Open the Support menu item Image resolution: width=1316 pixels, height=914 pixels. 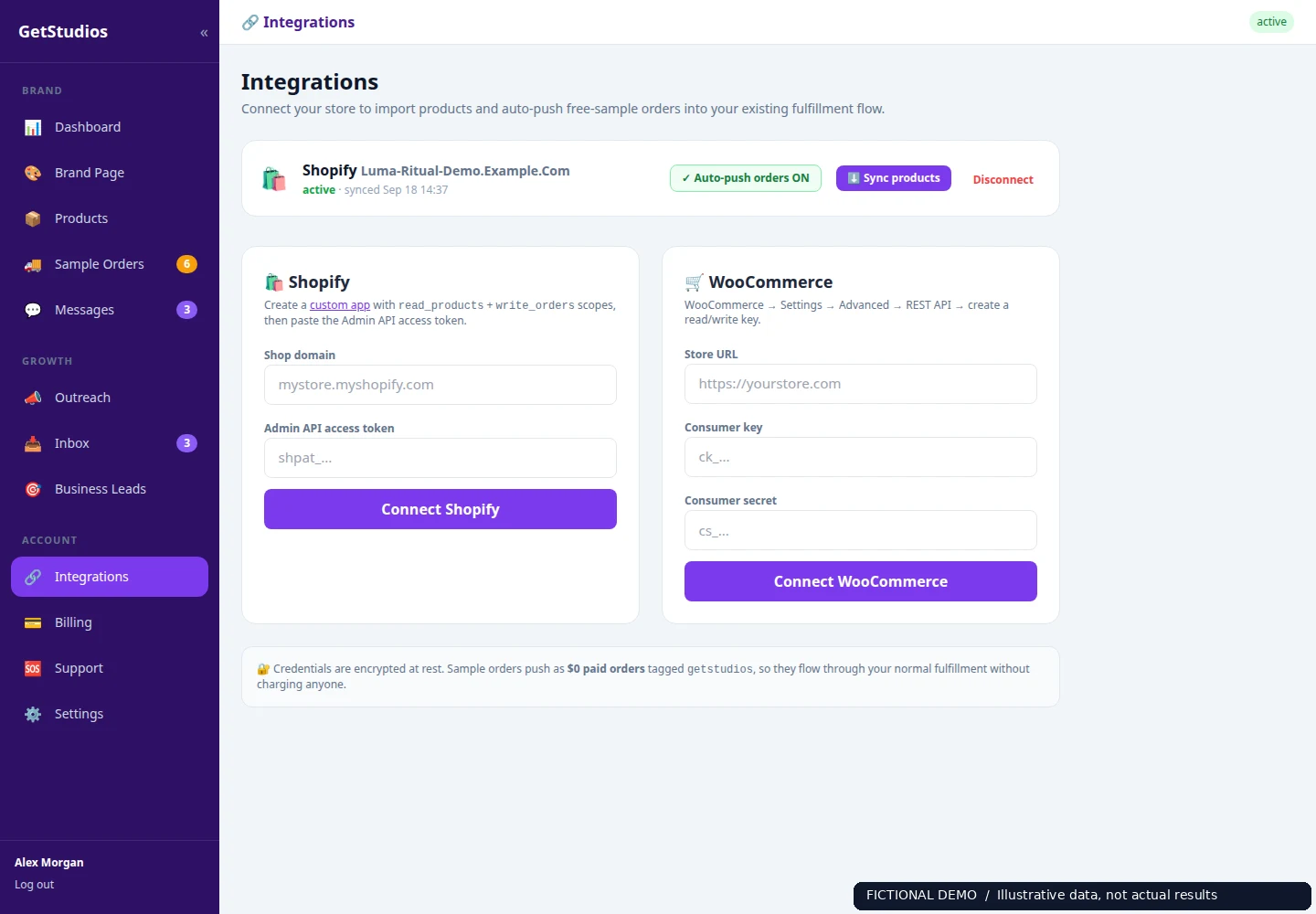(x=110, y=668)
